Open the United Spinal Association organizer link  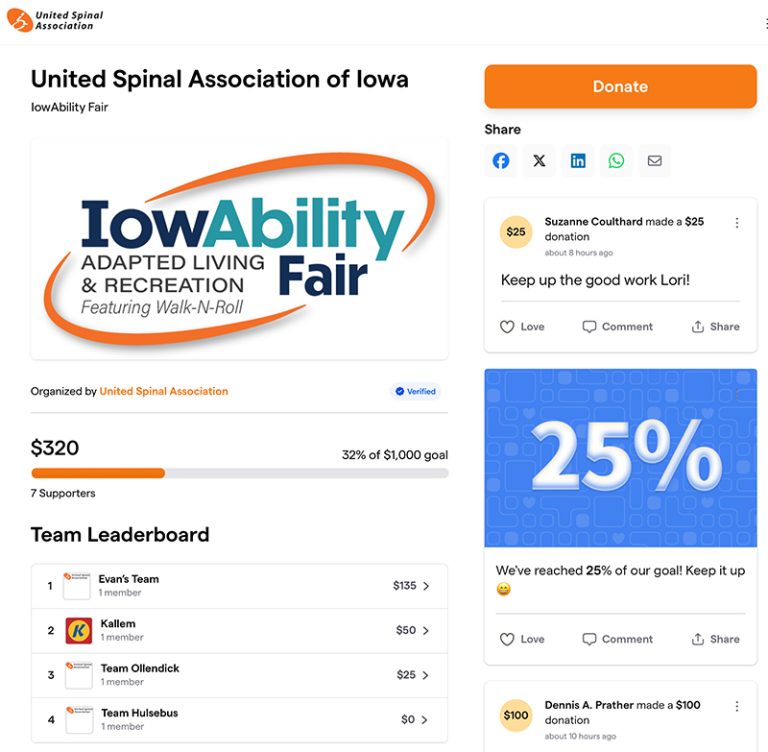pos(163,392)
